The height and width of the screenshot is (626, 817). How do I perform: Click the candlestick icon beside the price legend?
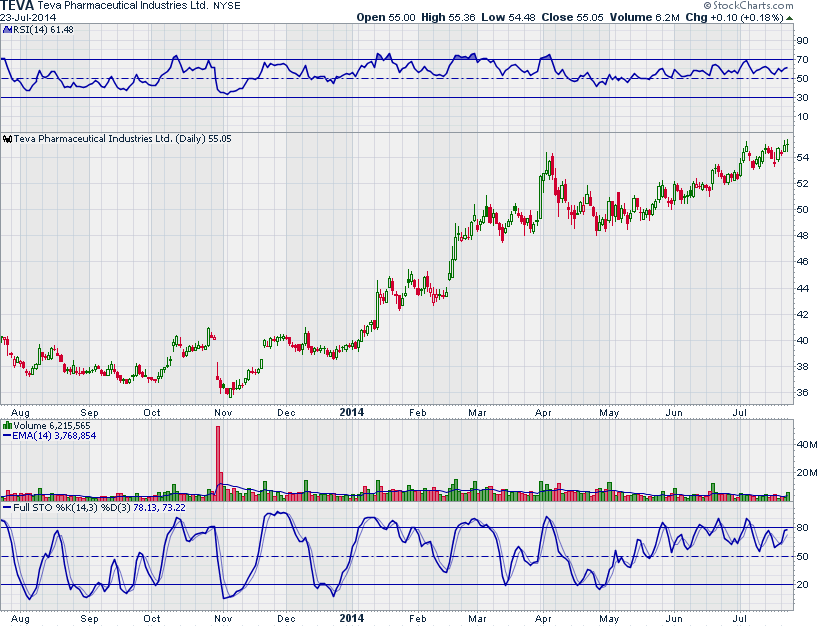(6, 139)
